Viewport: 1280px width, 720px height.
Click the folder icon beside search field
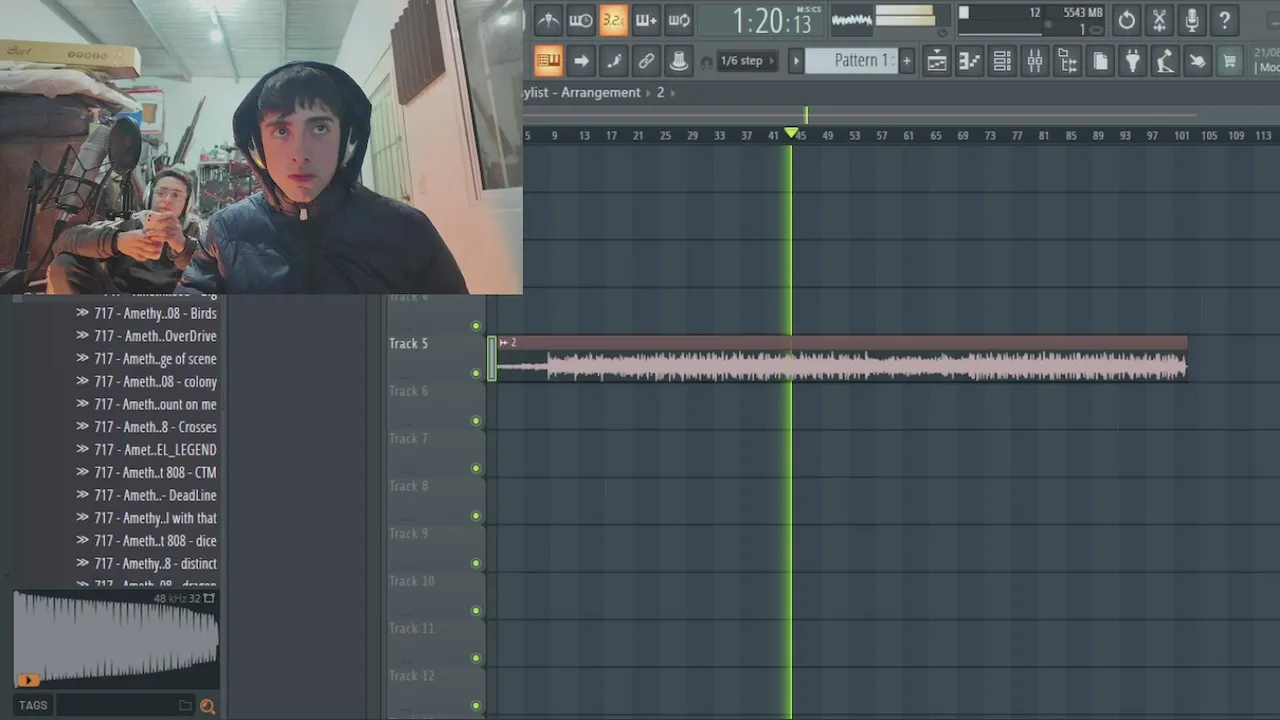185,705
